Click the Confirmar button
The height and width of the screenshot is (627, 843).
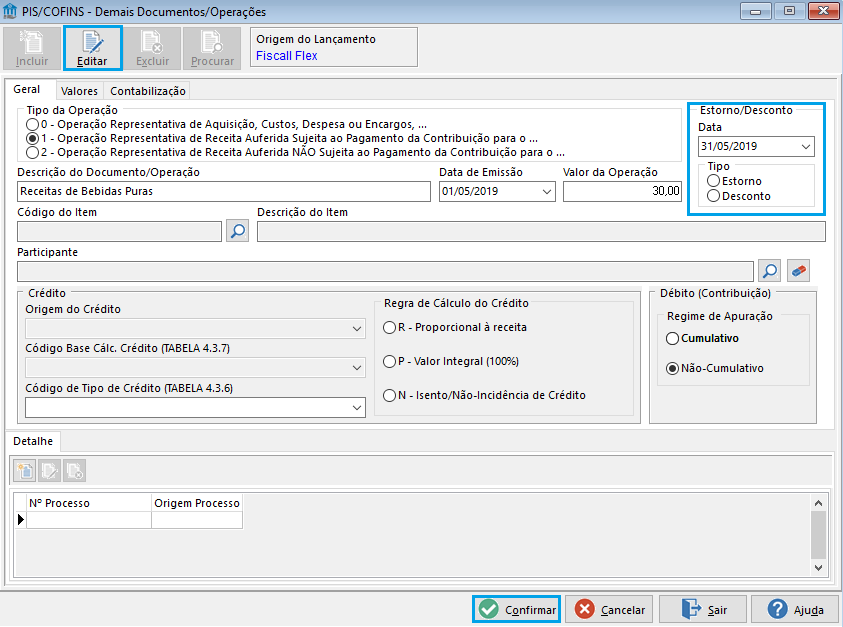click(517, 609)
